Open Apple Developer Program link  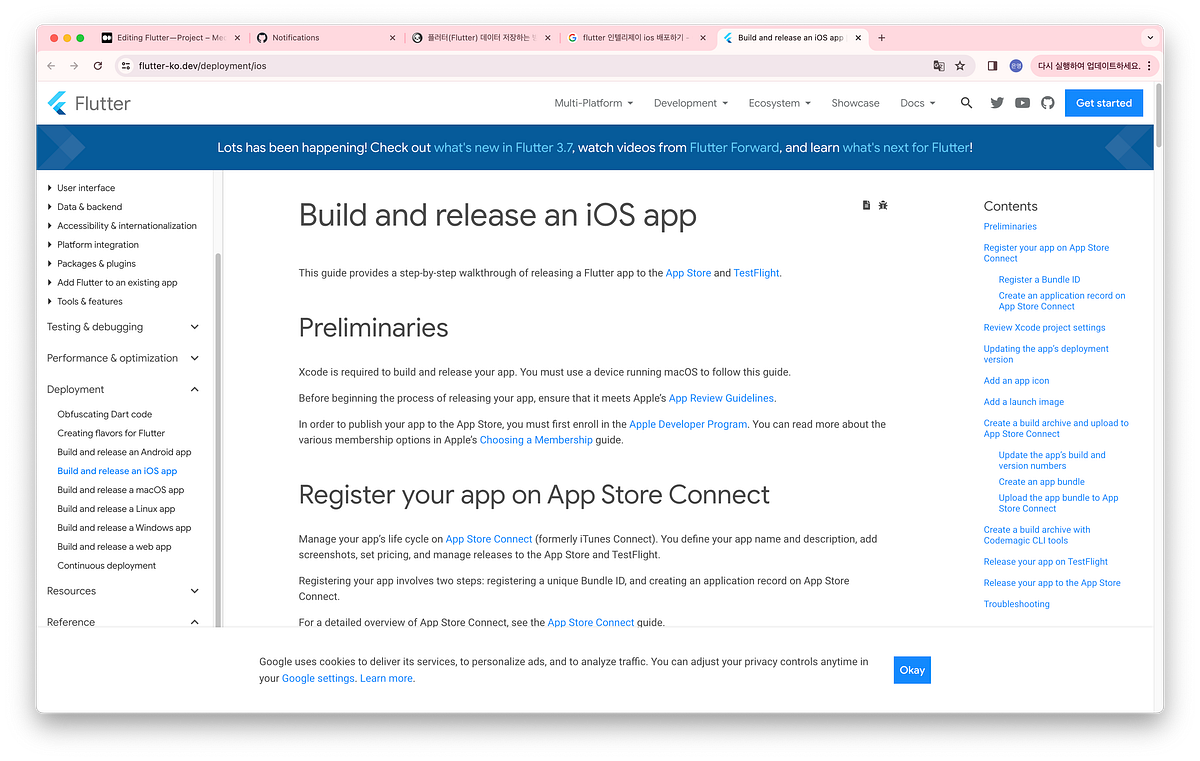[688, 424]
